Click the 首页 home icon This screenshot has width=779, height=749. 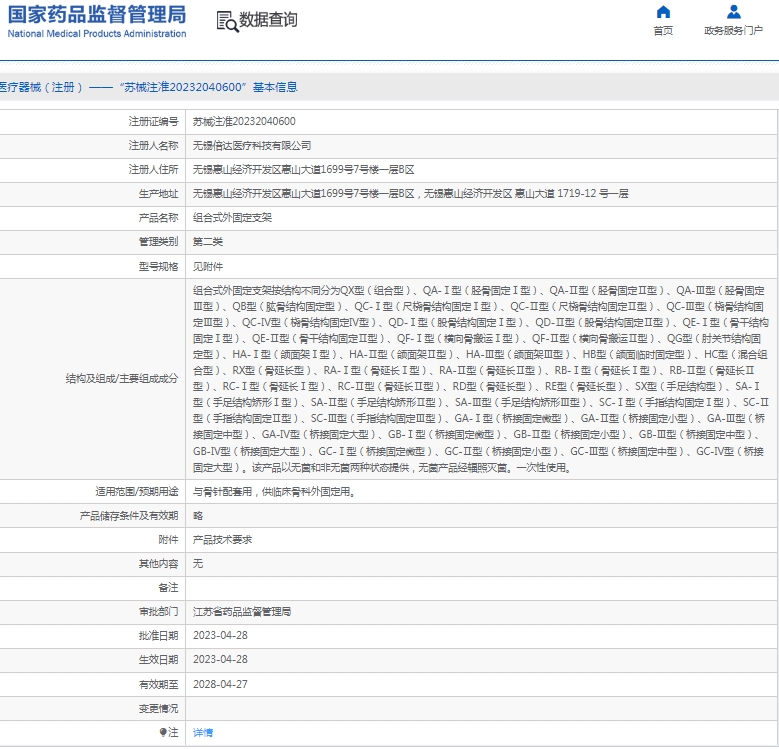(663, 12)
